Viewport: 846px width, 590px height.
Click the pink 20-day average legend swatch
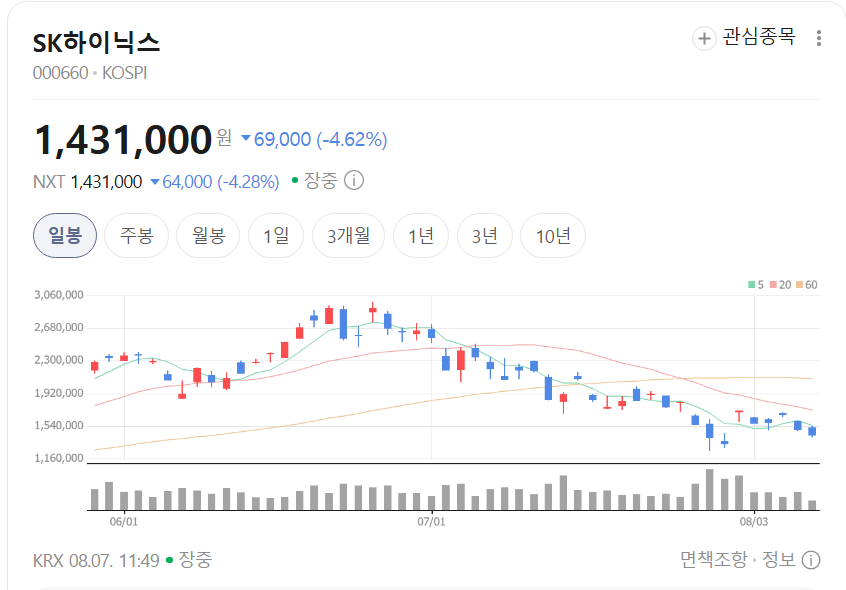(x=773, y=285)
